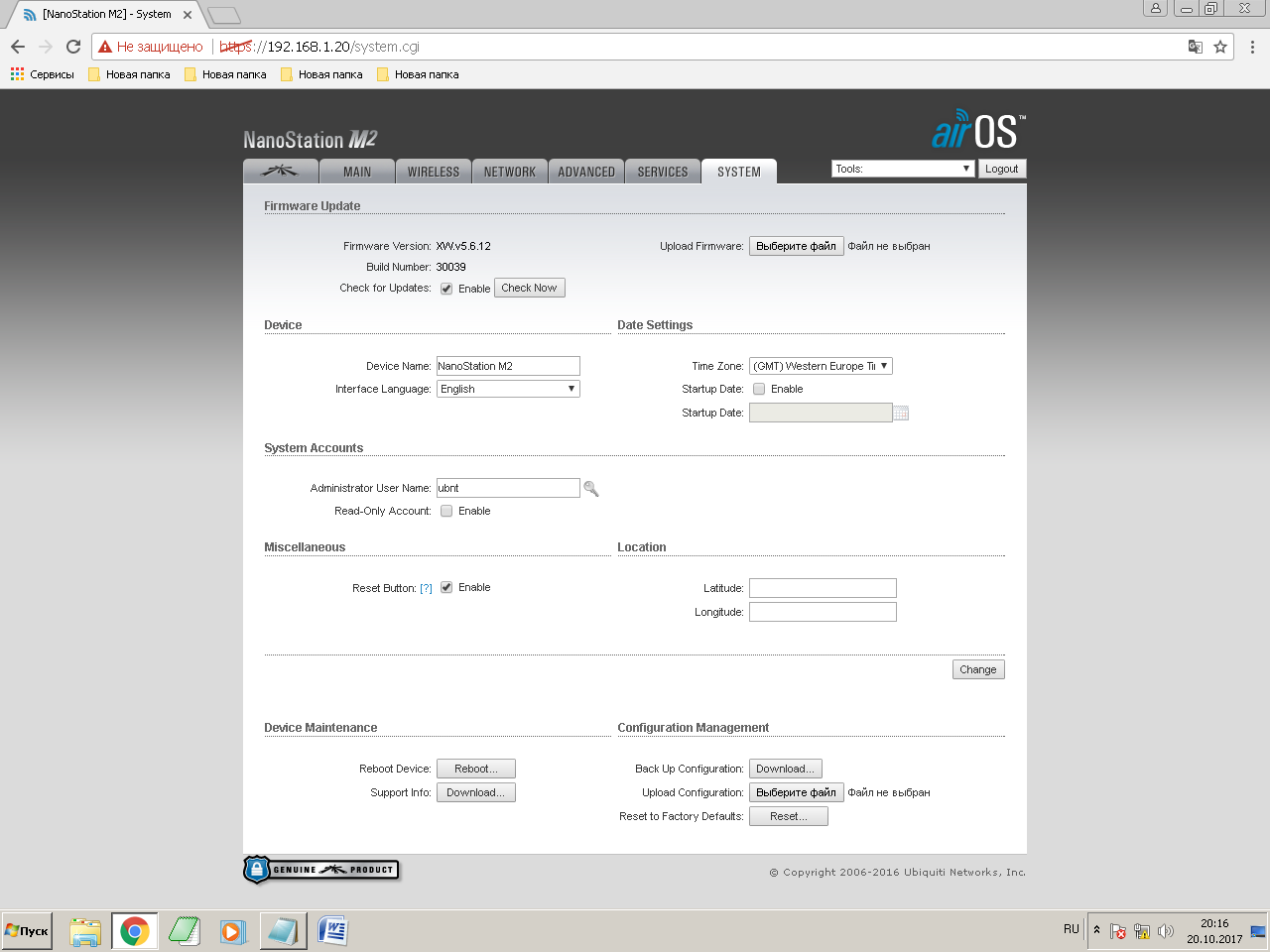The width and height of the screenshot is (1270, 952).
Task: Click Reset to Factory Defaults button
Action: [789, 816]
